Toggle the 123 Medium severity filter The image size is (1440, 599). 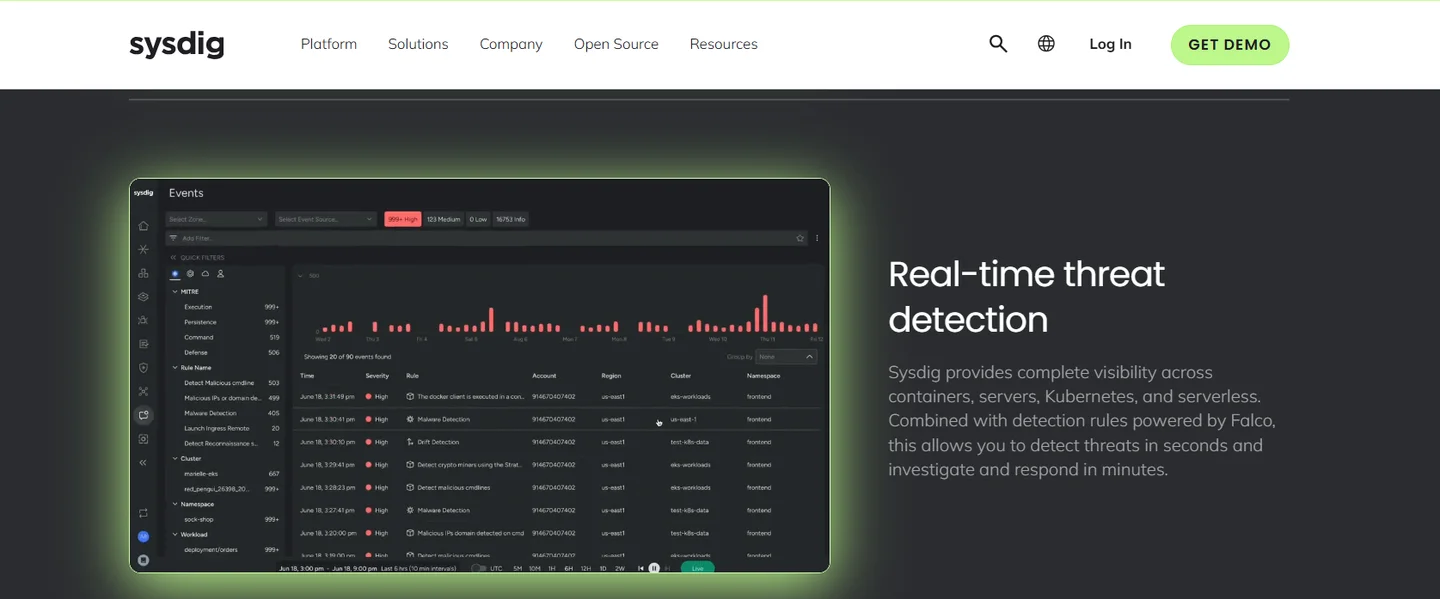pyautogui.click(x=444, y=219)
